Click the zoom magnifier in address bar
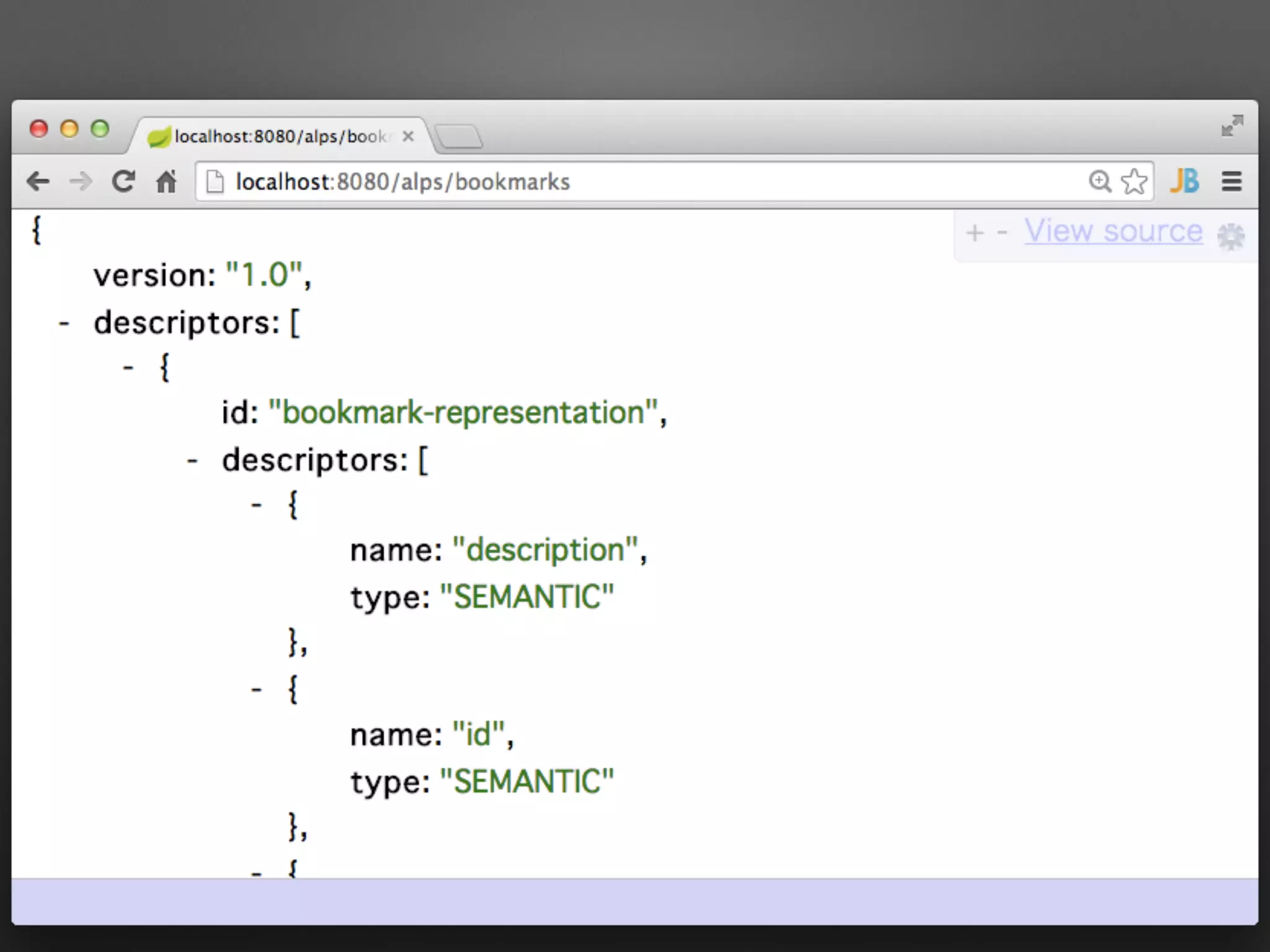The width and height of the screenshot is (1270, 952). coord(1099,182)
